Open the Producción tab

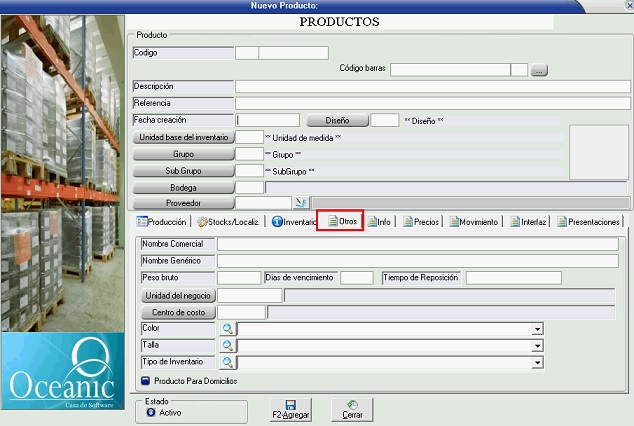tap(162, 222)
